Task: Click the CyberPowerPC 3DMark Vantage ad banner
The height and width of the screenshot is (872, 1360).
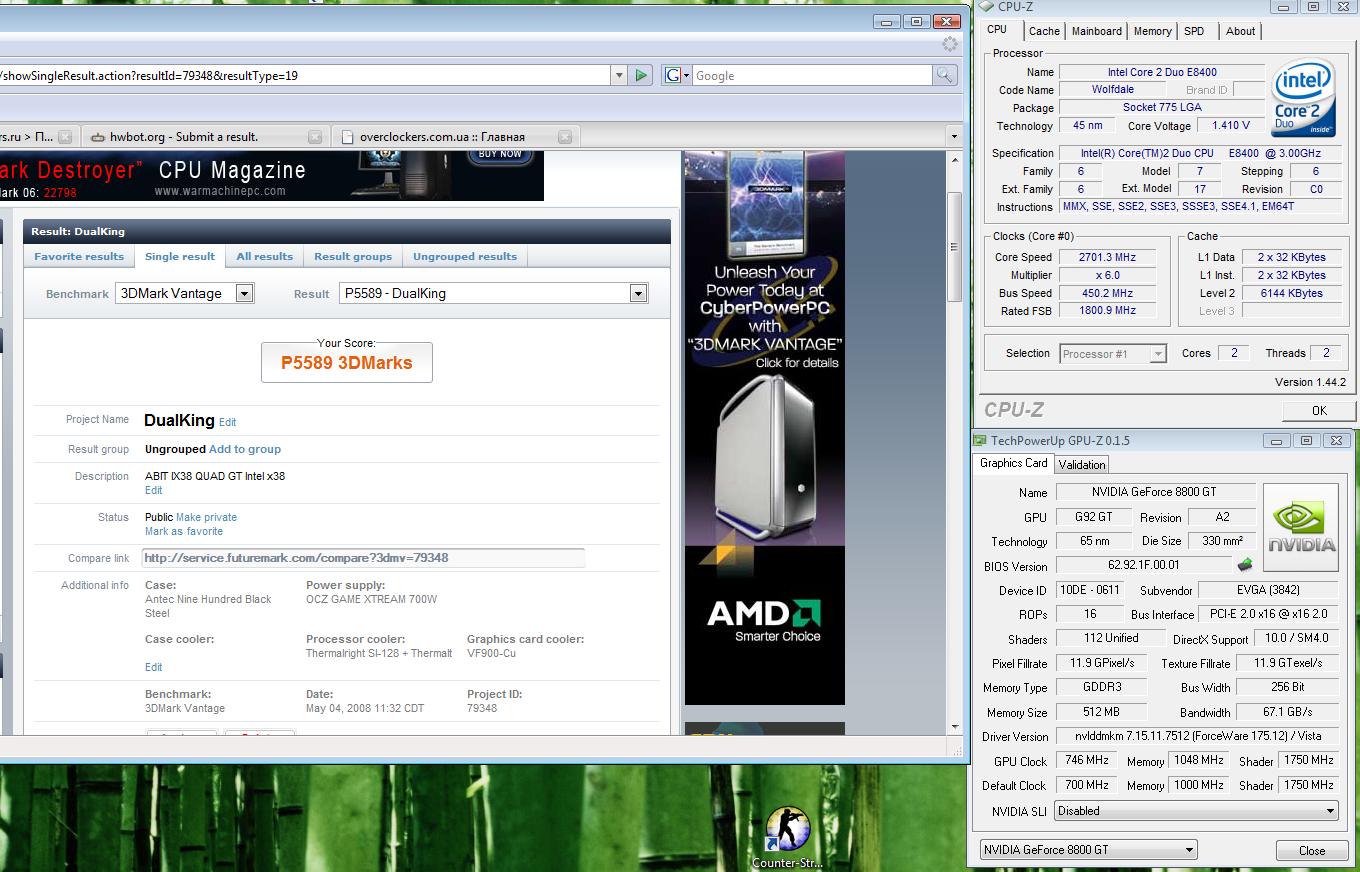Action: pyautogui.click(x=765, y=348)
